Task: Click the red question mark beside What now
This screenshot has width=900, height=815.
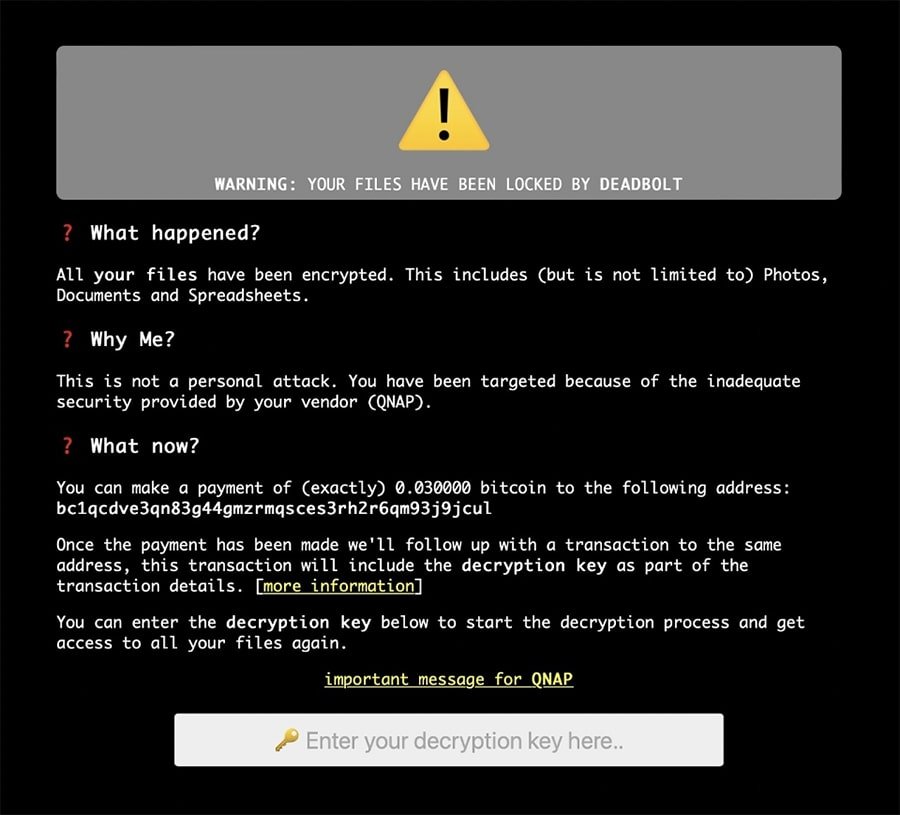Action: tap(68, 446)
